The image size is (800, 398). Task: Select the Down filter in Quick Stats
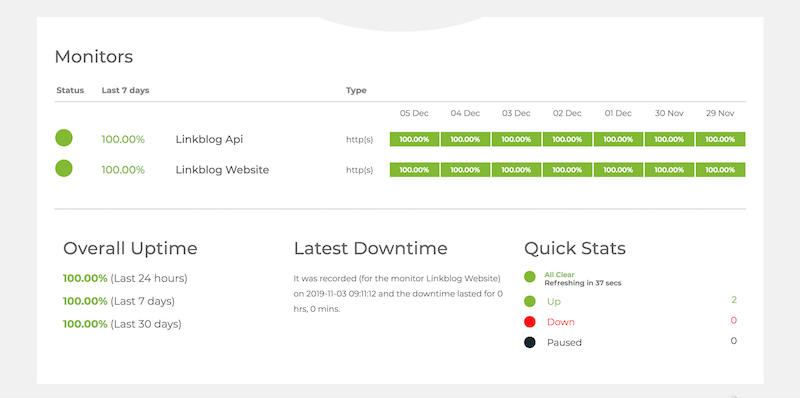[561, 322]
